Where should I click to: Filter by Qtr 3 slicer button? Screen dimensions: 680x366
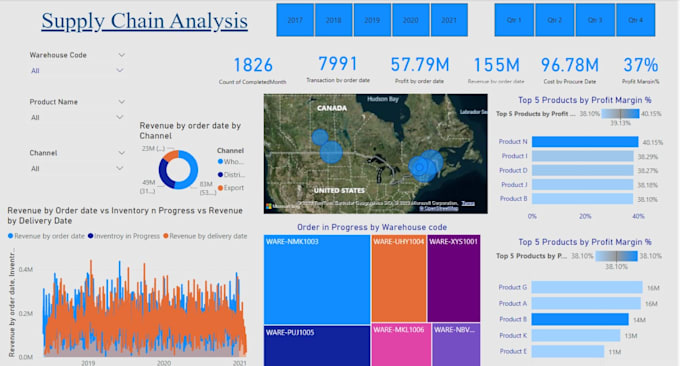595,20
